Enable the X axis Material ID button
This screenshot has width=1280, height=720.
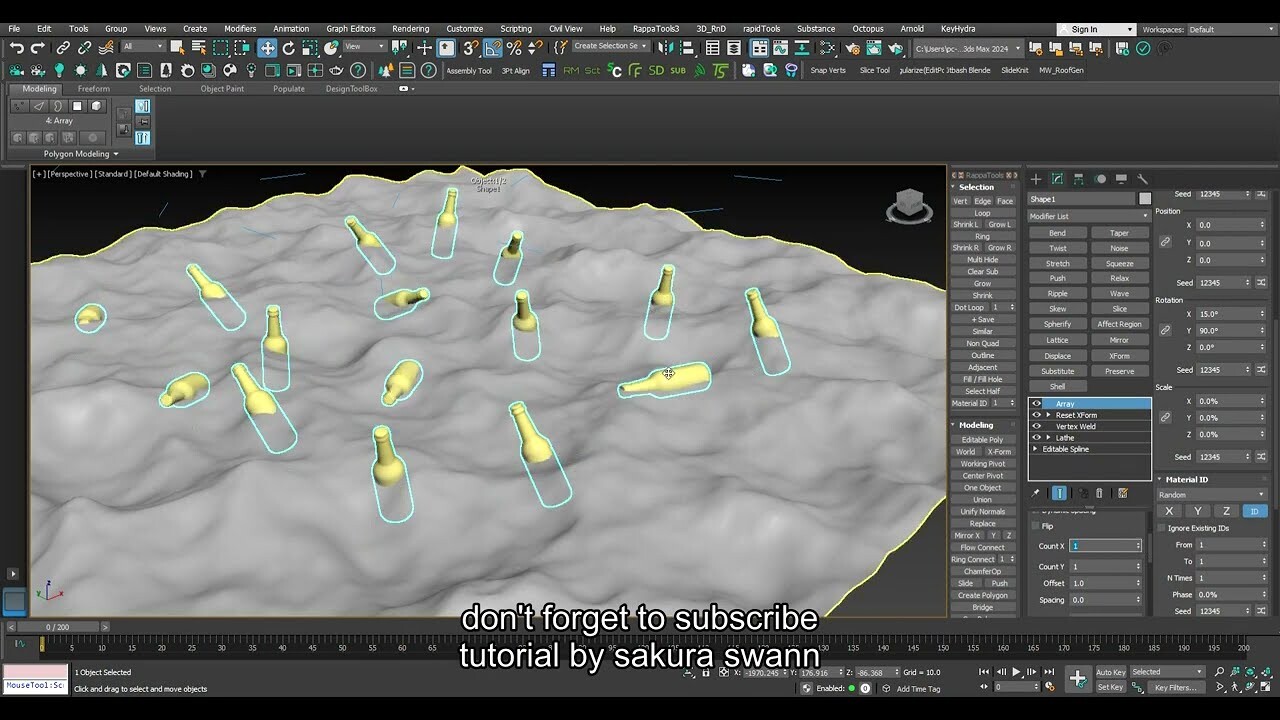coord(1168,511)
